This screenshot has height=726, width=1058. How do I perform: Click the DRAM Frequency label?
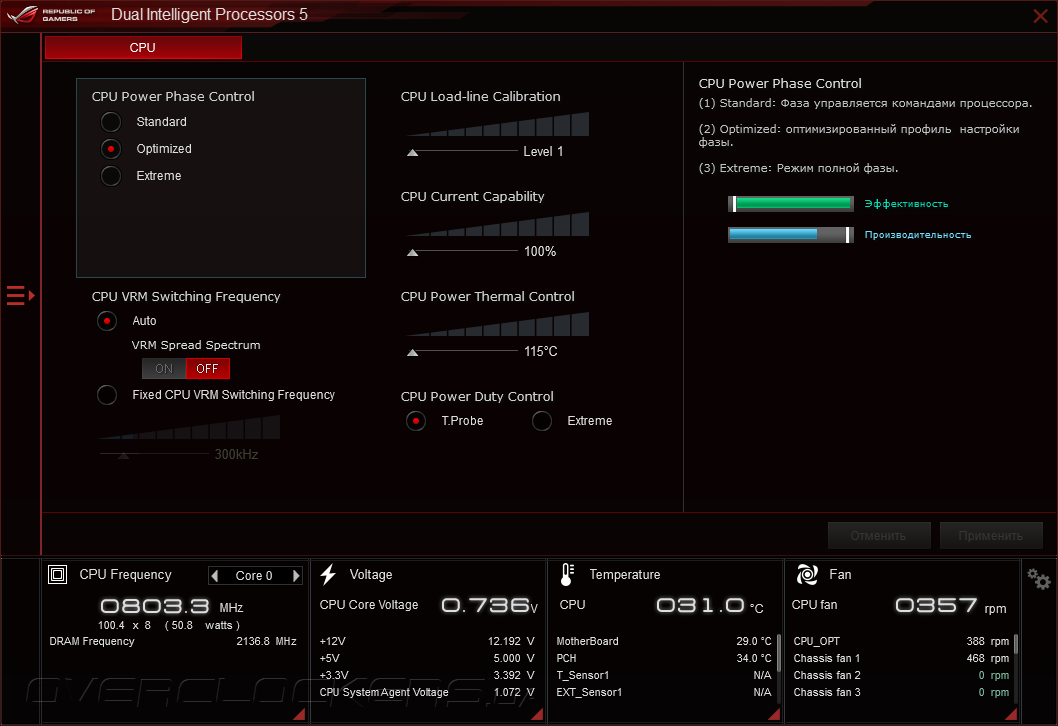(92, 641)
